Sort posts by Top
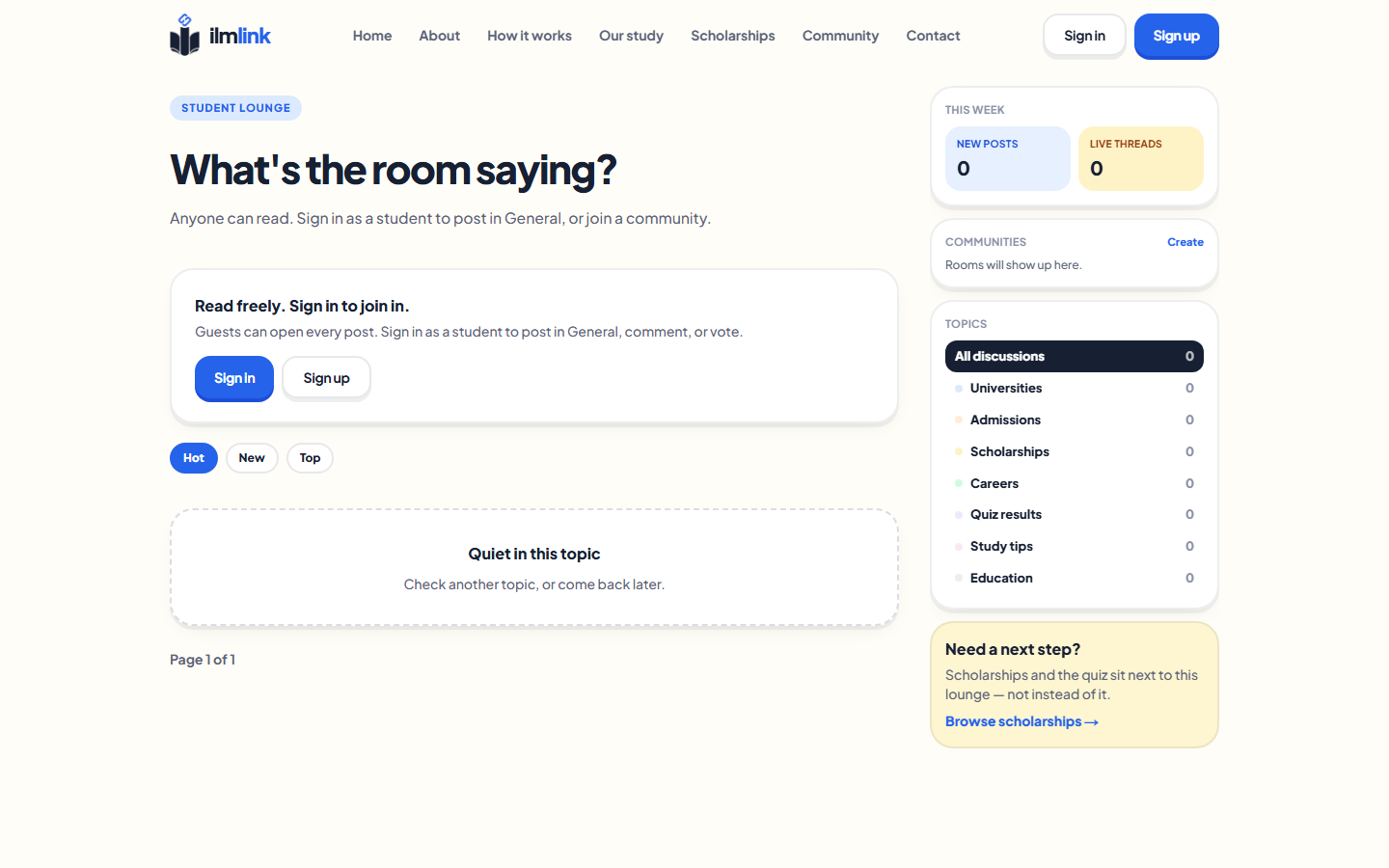This screenshot has width=1389, height=868. click(x=310, y=458)
